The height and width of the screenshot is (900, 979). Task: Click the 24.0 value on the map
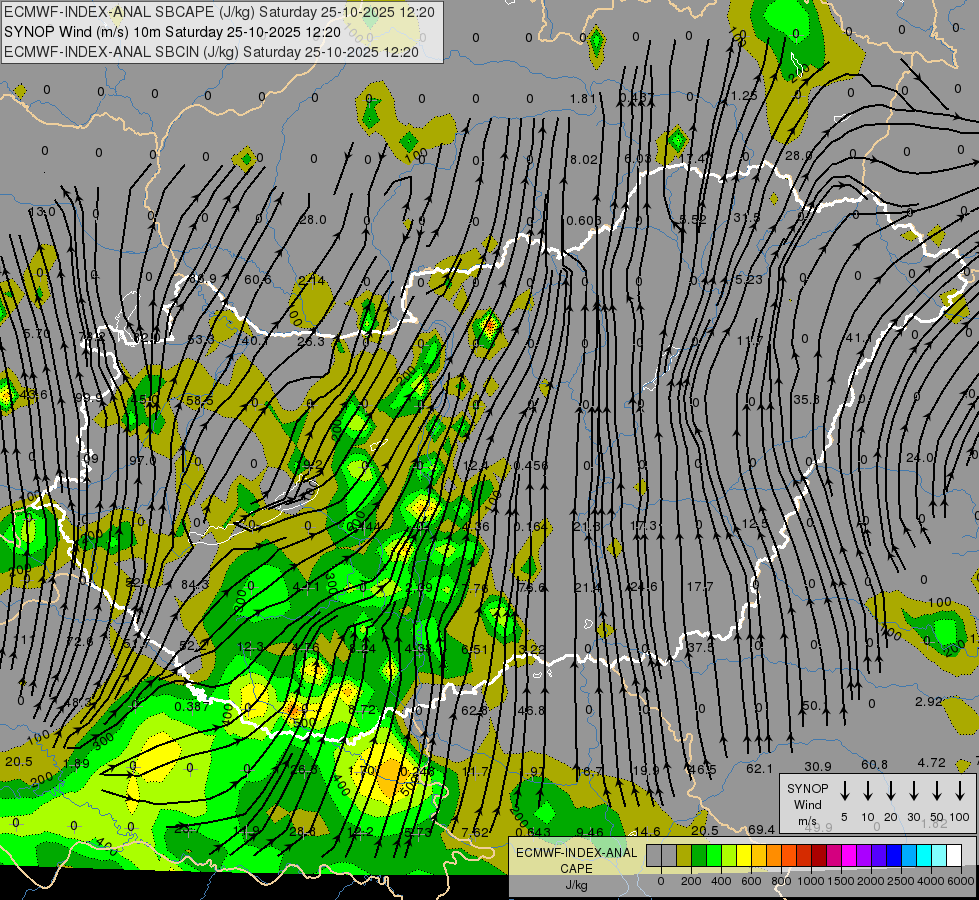coord(919,458)
